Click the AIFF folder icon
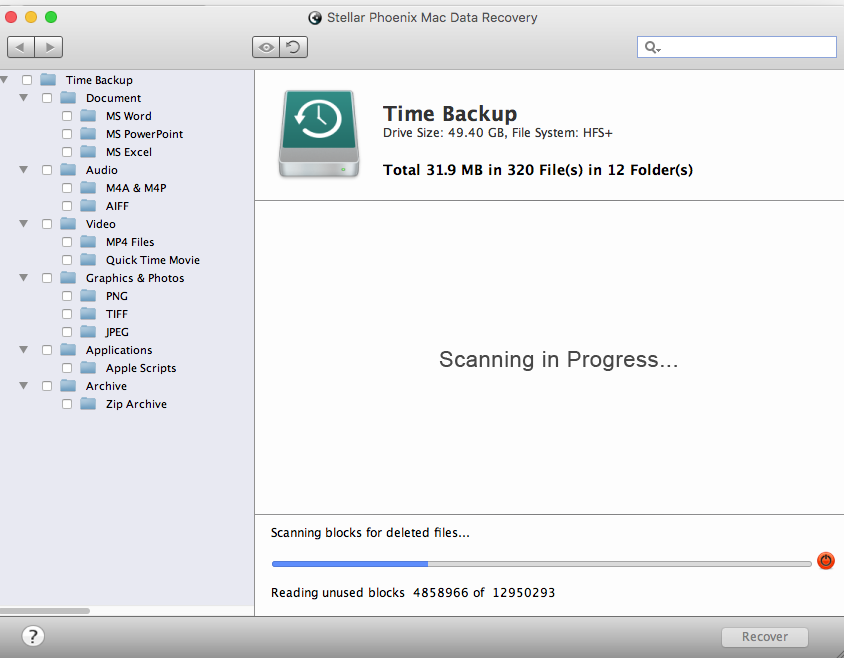 click(x=88, y=206)
